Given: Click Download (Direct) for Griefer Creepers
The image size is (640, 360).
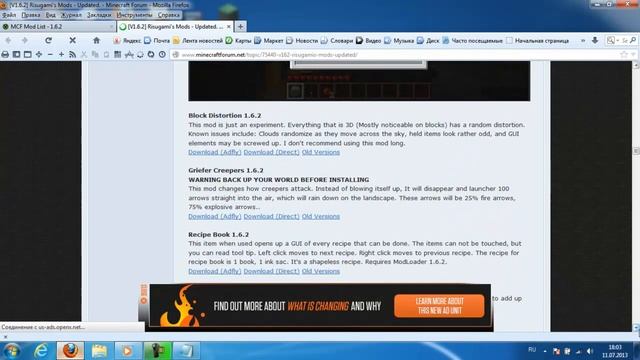Looking at the screenshot, I should 271,216.
